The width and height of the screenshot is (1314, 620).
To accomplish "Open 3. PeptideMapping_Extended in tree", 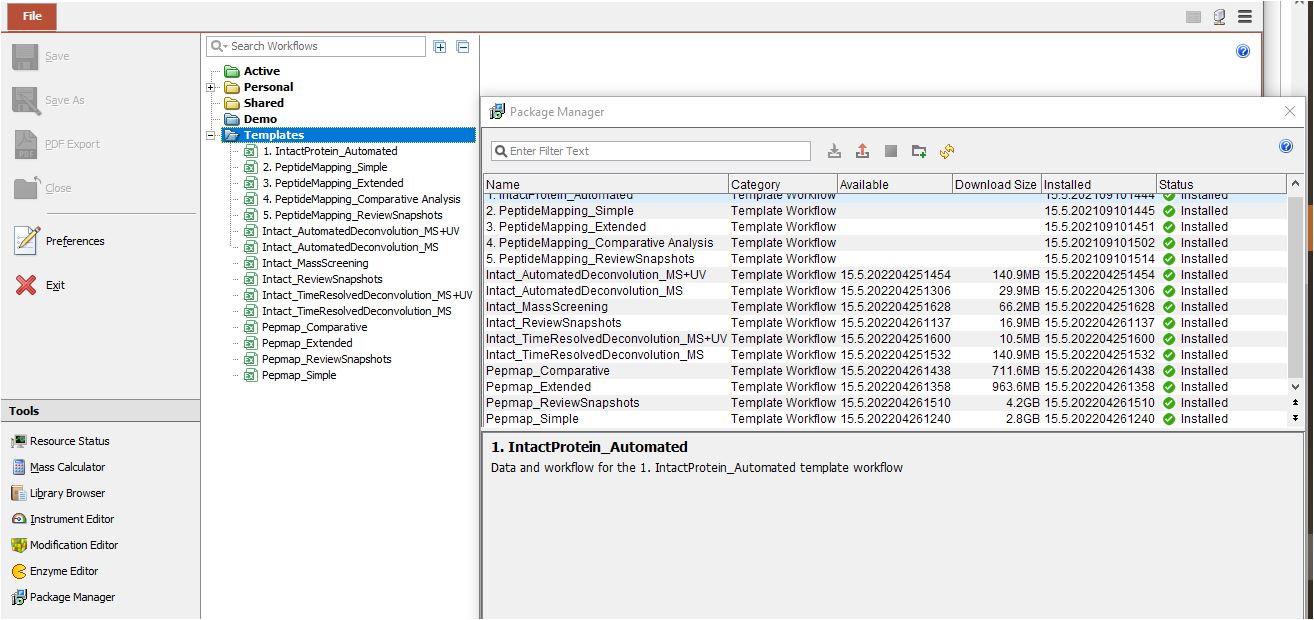I will point(323,183).
